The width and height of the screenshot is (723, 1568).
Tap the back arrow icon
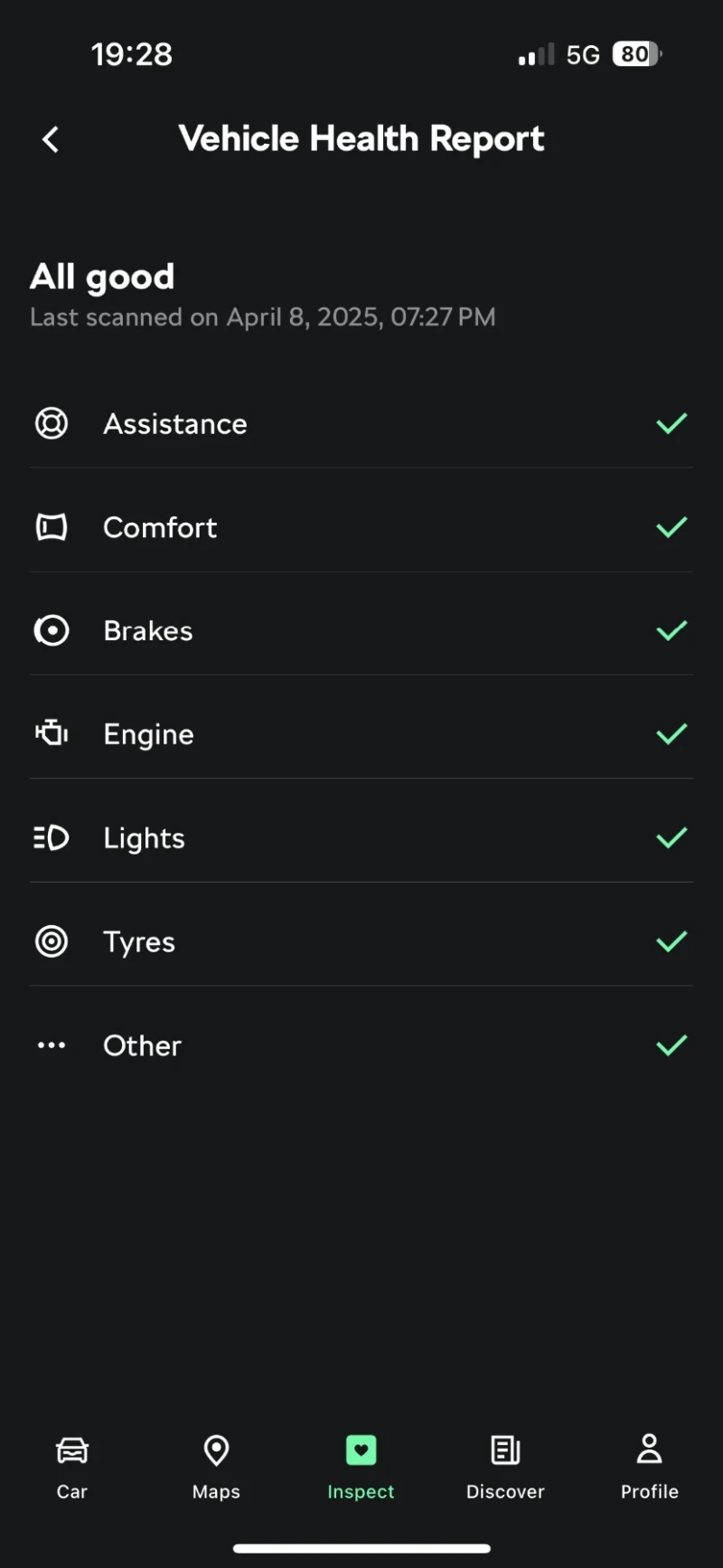coord(51,139)
